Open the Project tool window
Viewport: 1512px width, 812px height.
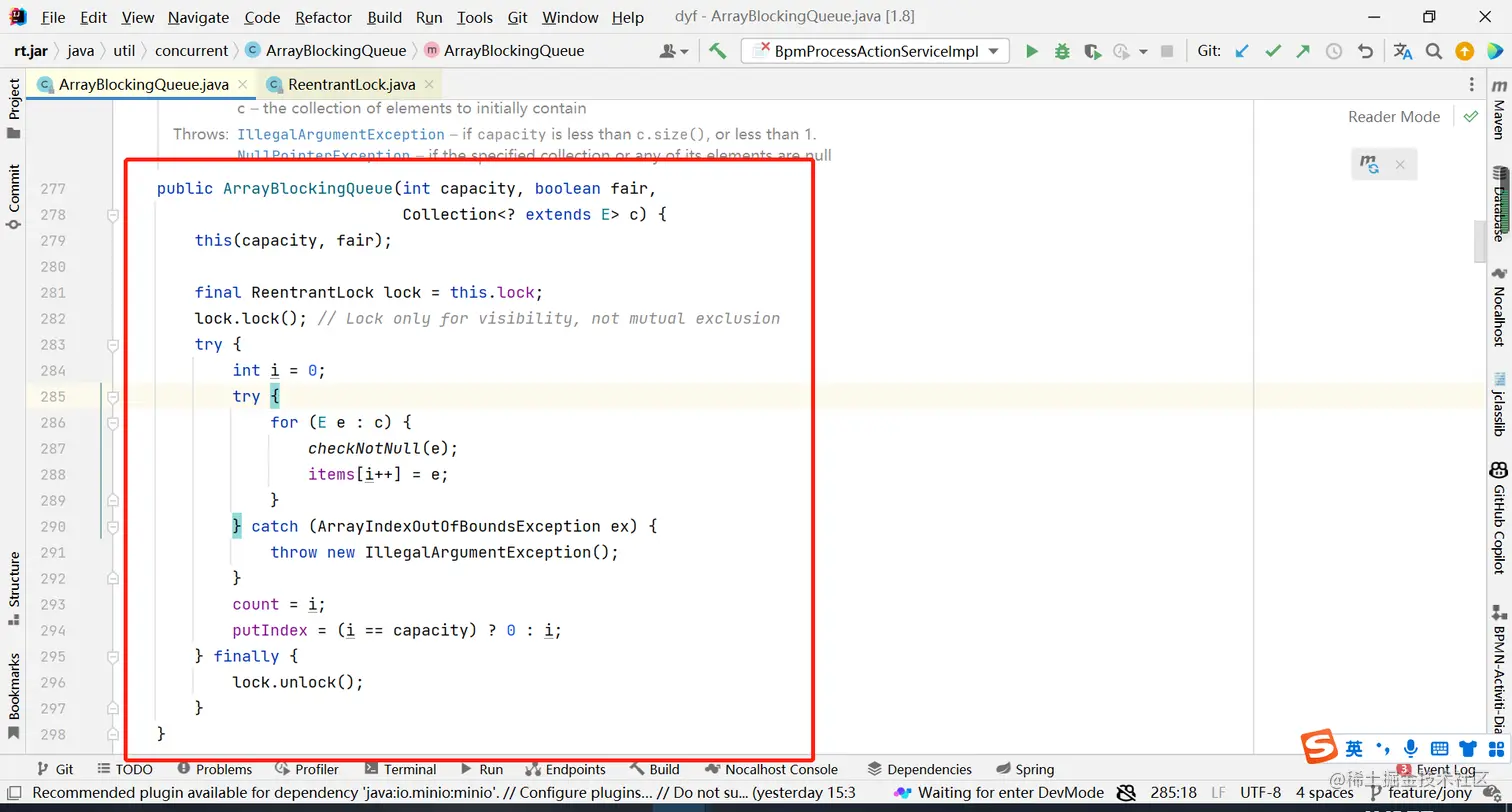[14, 109]
